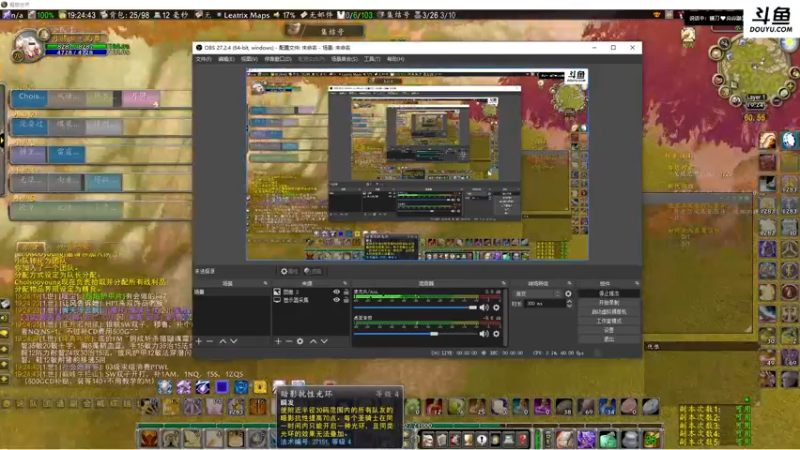Hide the 图像 2 source
The width and height of the screenshot is (800, 450).
click(x=336, y=292)
